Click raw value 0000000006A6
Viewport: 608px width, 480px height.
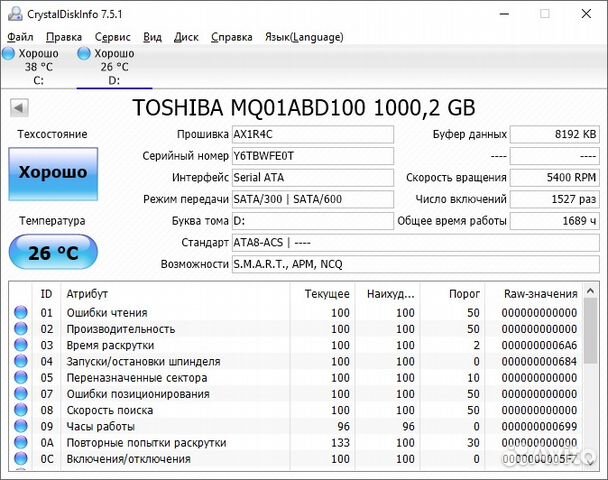[539, 345]
